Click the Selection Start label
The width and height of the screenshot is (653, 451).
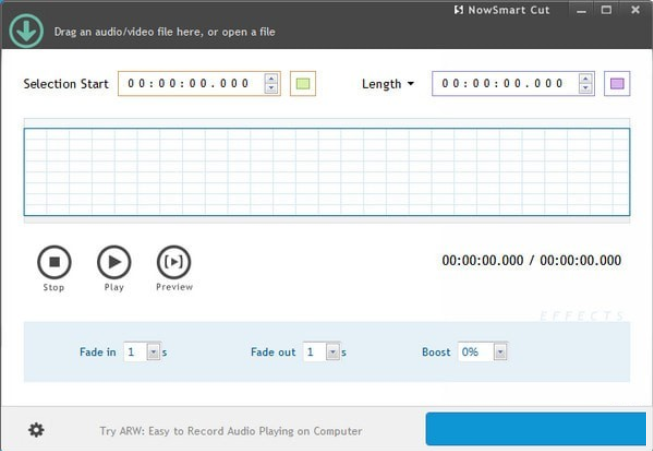66,84
